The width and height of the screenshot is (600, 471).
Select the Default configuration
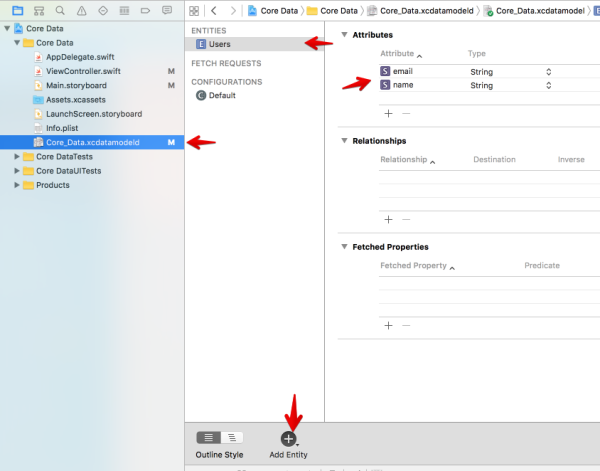pyautogui.click(x=222, y=95)
